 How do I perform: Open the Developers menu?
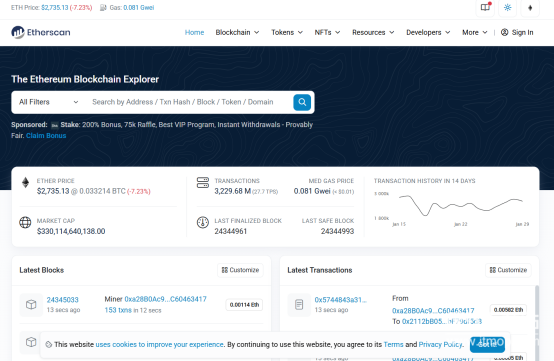point(428,32)
